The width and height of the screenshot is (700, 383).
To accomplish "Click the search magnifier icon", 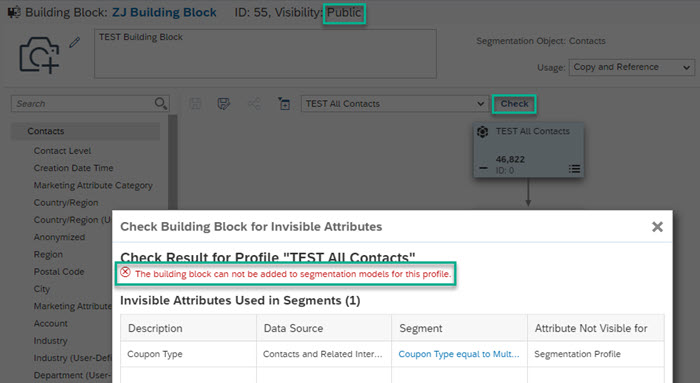I will pos(160,104).
